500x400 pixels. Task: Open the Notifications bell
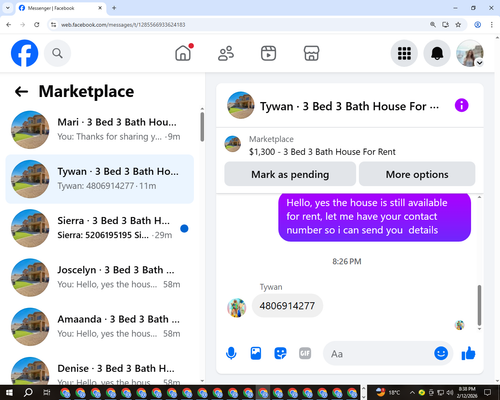coord(437,53)
